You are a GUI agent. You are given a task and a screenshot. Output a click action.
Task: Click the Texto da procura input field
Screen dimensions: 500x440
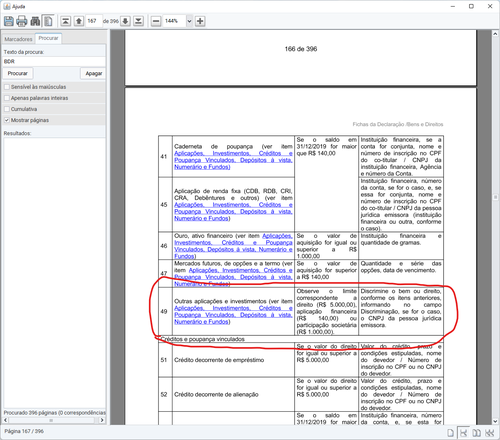point(54,61)
